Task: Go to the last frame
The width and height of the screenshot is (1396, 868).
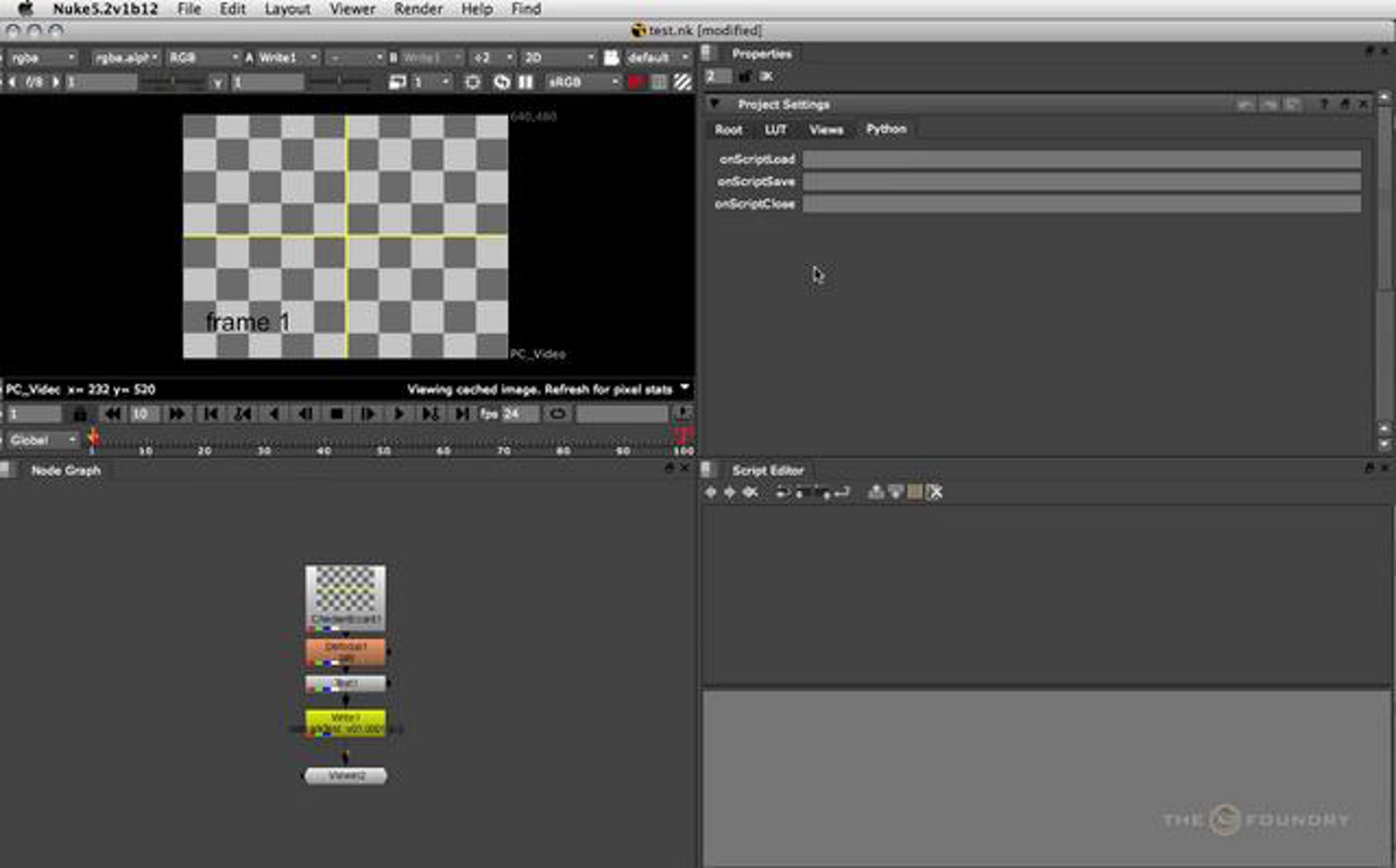Action: (462, 414)
